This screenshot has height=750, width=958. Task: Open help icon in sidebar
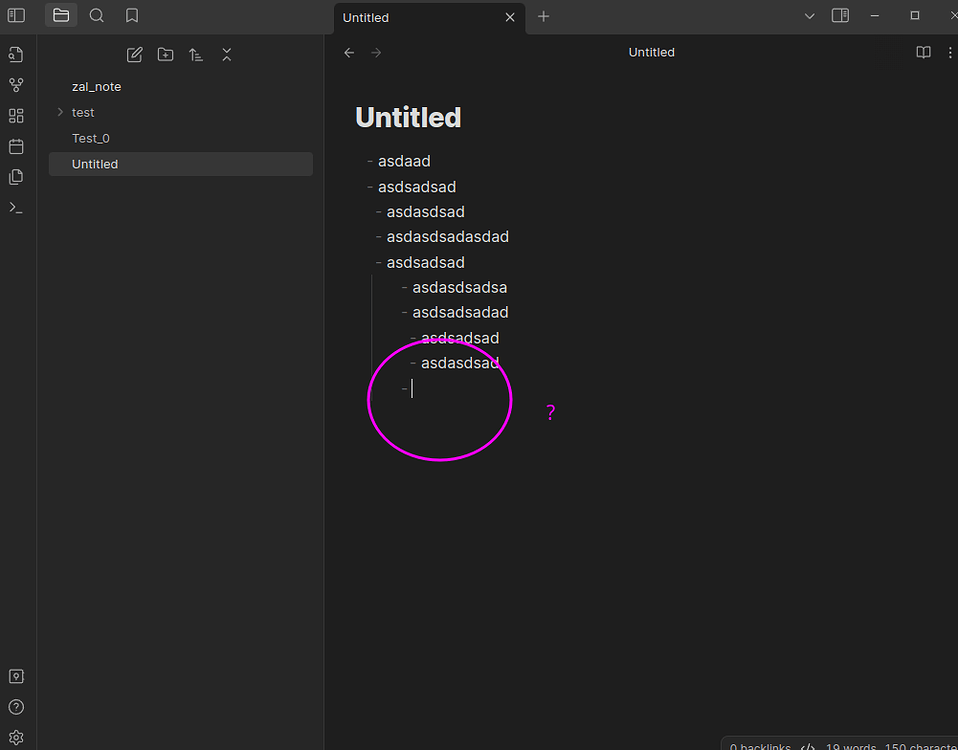[16, 707]
